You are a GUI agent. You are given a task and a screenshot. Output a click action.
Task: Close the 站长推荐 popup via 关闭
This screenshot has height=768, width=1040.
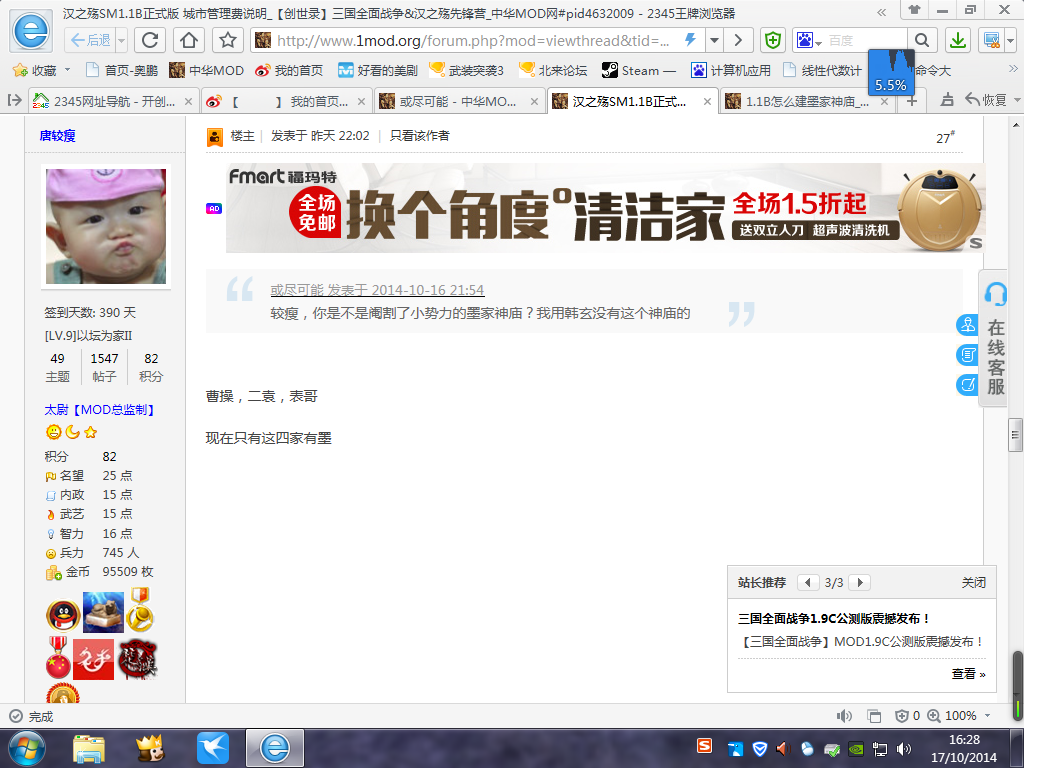(973, 582)
